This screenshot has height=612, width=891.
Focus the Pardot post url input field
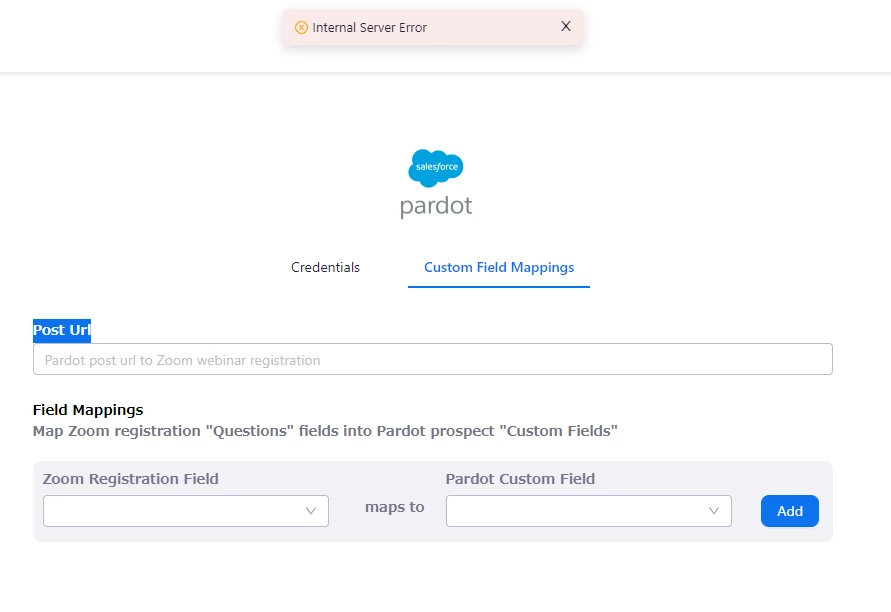click(x=432, y=359)
